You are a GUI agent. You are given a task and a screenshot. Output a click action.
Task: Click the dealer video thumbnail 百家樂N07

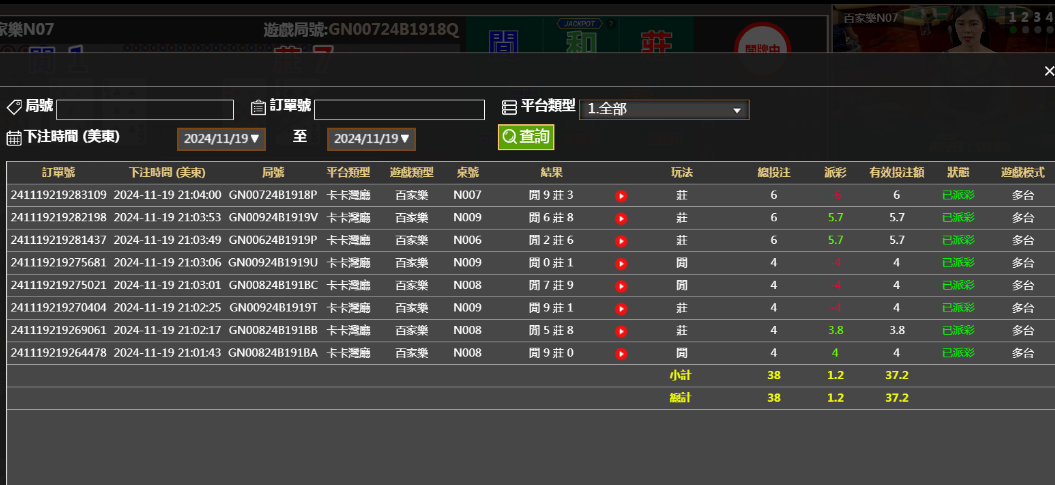[x=943, y=29]
